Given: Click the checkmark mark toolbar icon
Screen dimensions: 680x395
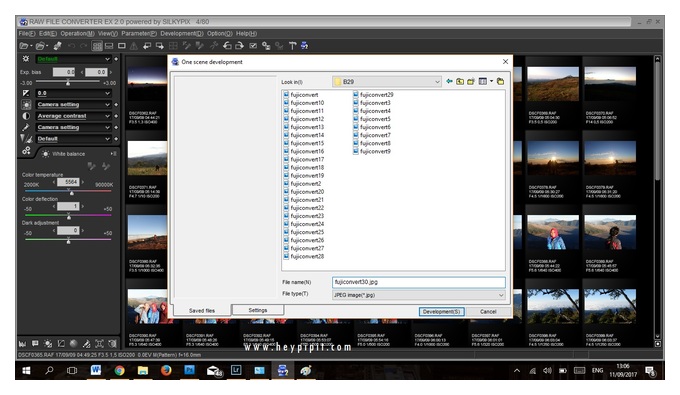Looking at the screenshot, I should (x=253, y=46).
